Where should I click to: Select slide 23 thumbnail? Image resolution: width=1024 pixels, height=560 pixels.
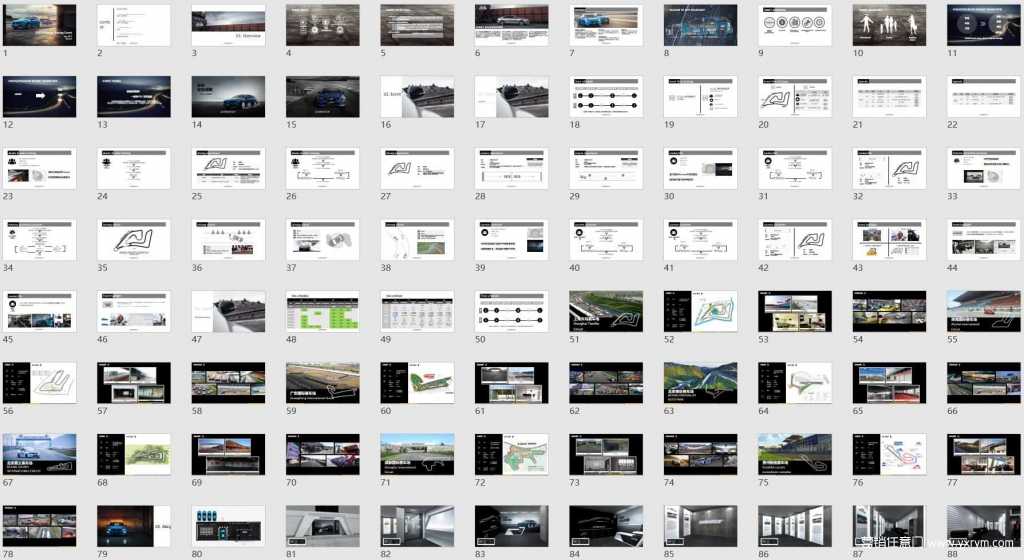(x=39, y=169)
